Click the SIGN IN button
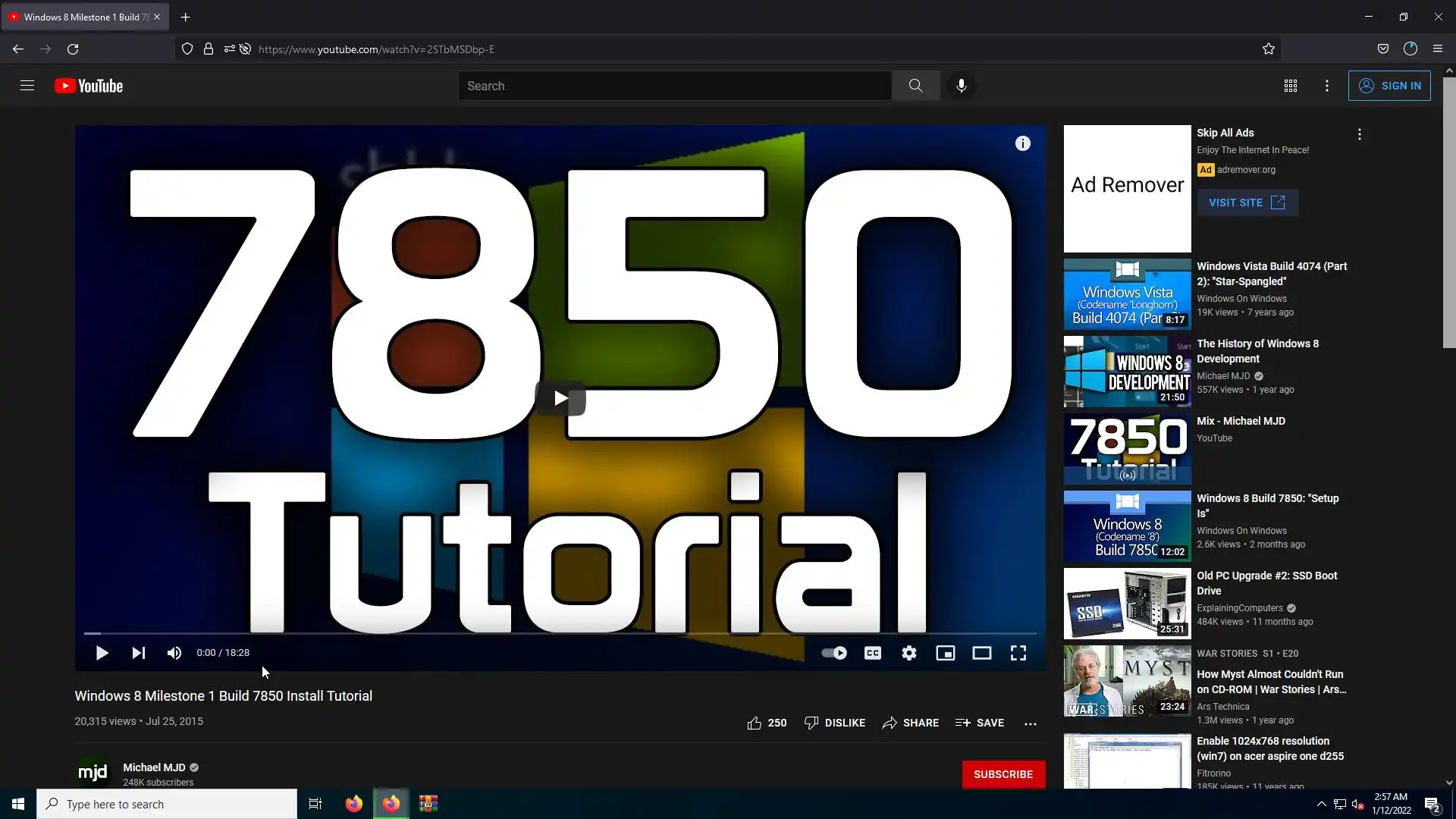This screenshot has width=1456, height=819. (1389, 86)
